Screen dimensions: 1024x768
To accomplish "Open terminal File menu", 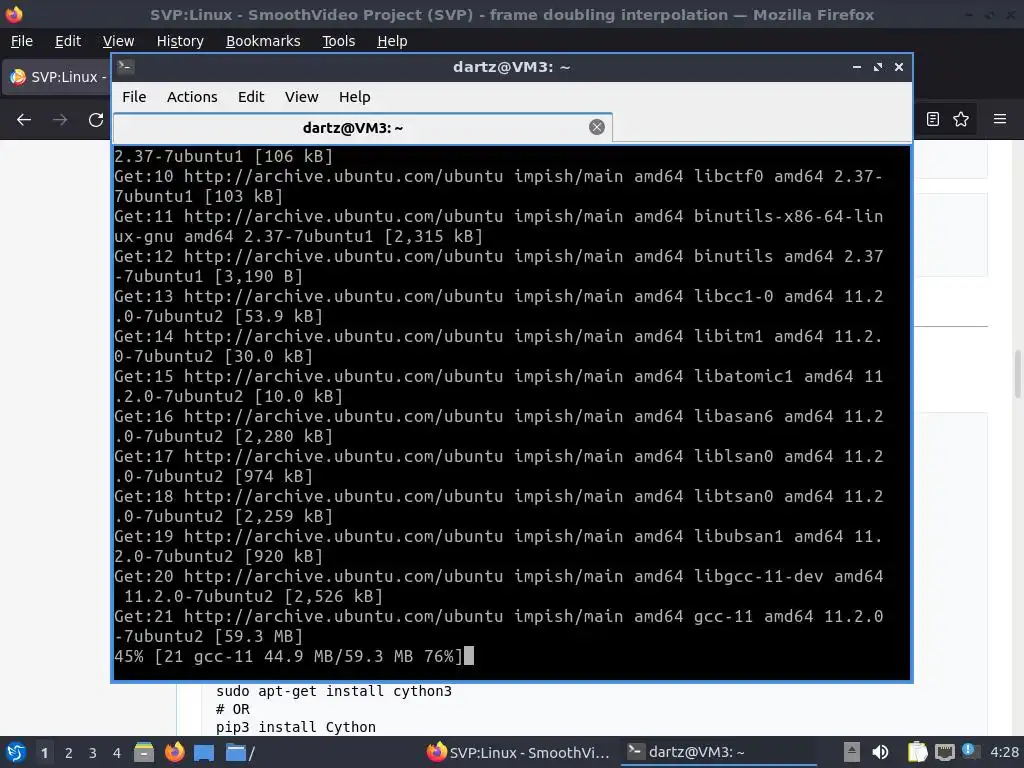I will [x=134, y=97].
